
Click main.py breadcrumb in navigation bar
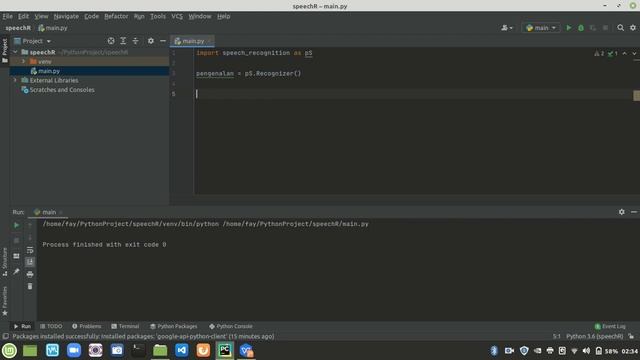coord(53,28)
